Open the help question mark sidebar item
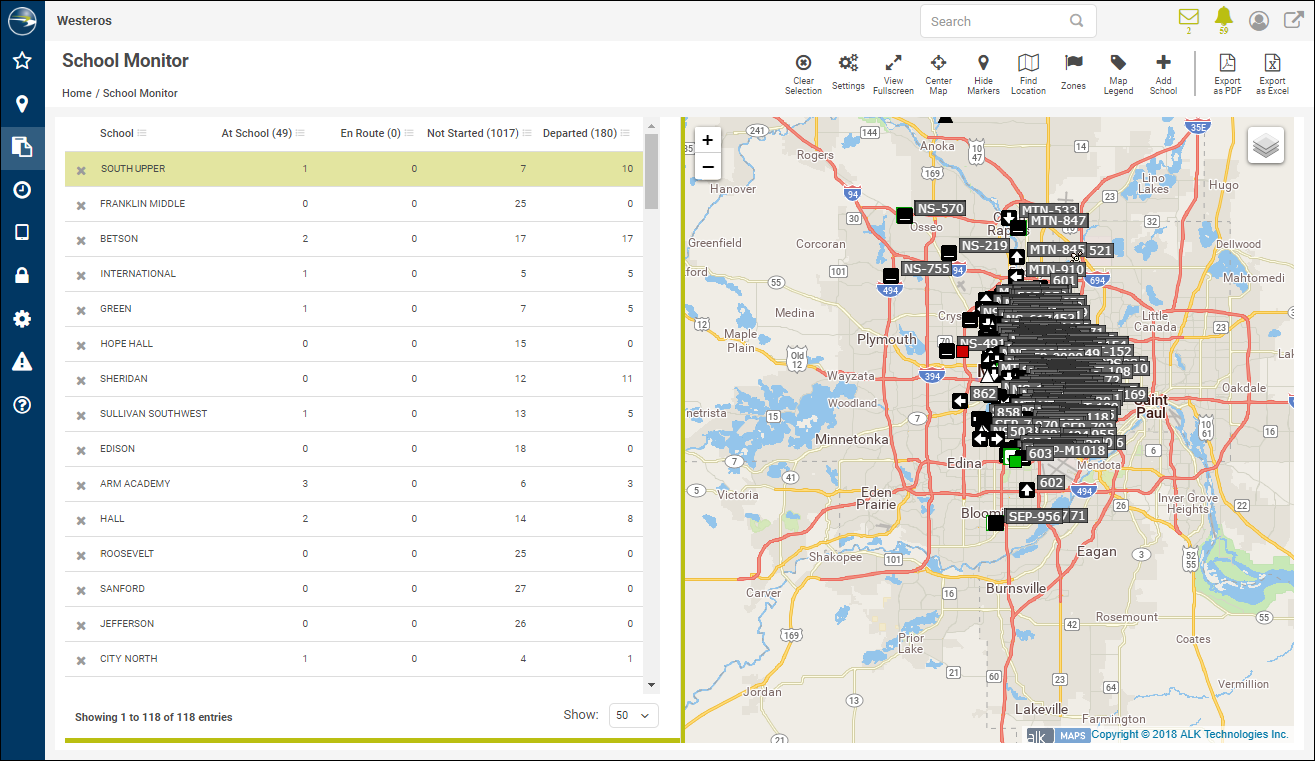 pos(22,405)
